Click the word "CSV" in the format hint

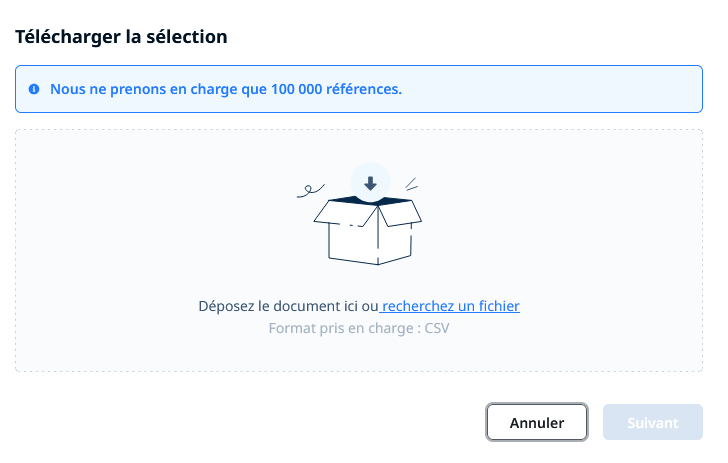pos(437,328)
